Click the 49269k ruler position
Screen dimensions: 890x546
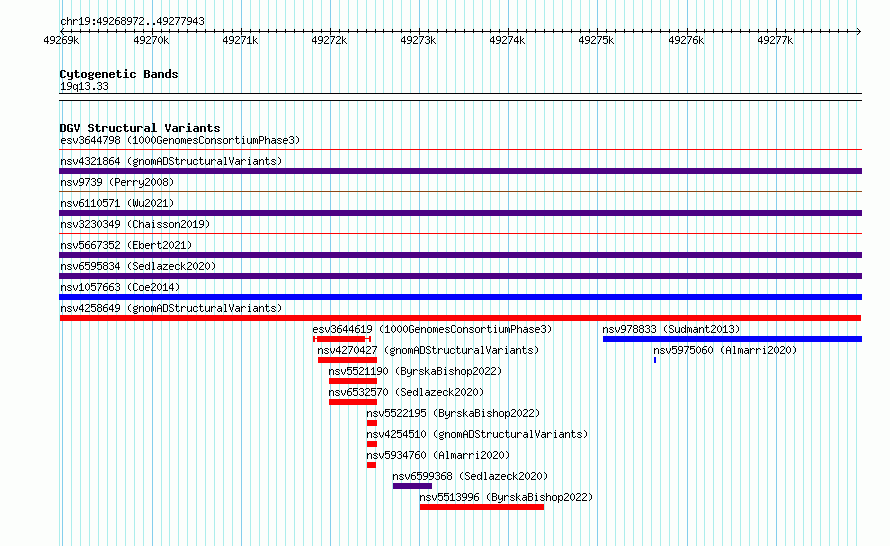coord(61,40)
